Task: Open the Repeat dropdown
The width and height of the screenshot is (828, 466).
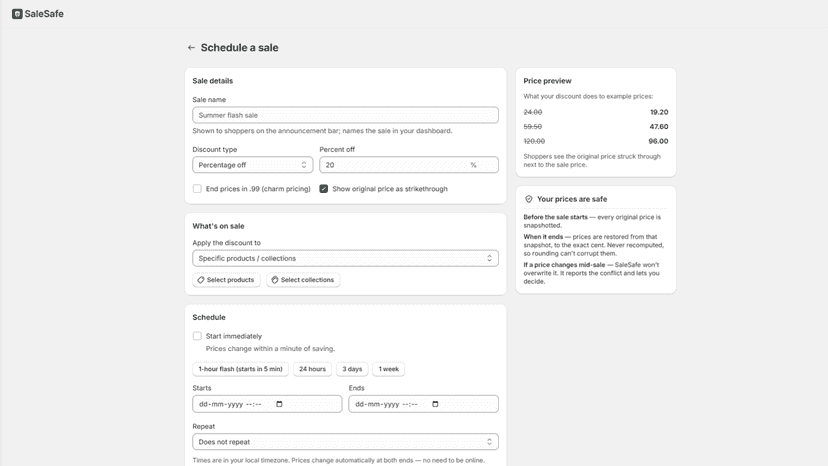Action: click(x=345, y=442)
